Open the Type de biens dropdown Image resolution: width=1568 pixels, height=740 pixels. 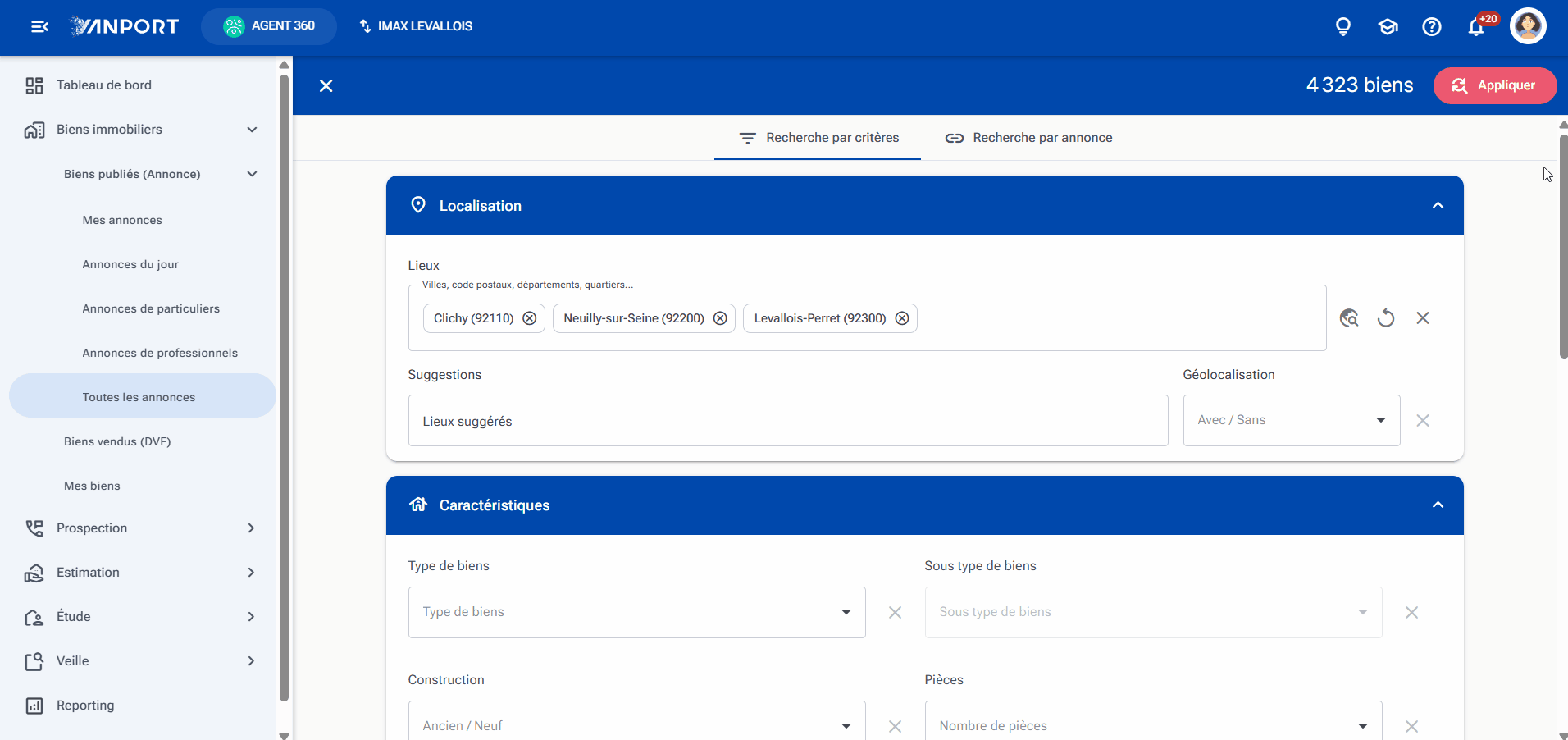point(636,612)
